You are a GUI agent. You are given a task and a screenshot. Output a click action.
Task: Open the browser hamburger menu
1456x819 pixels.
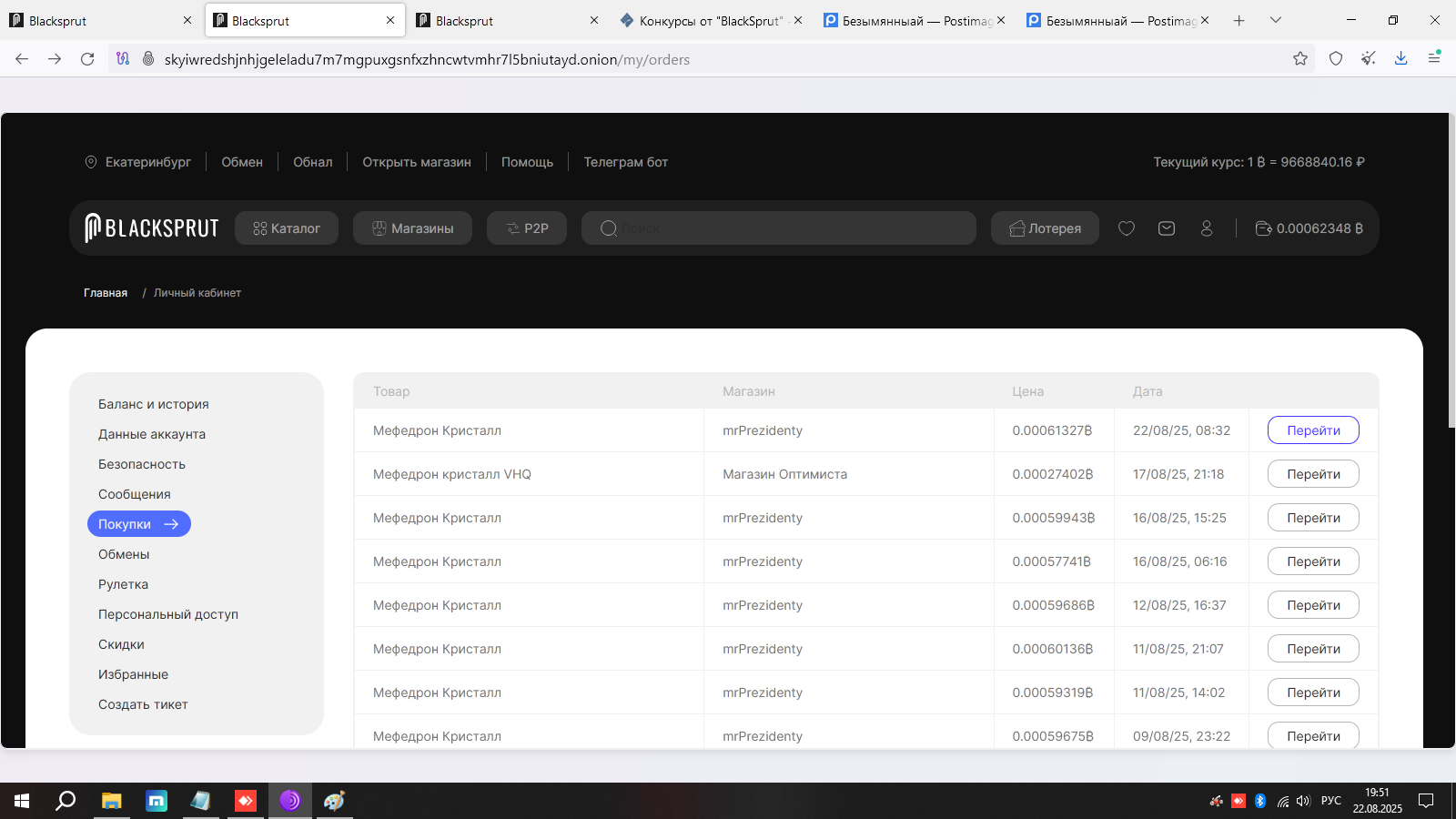click(1434, 59)
